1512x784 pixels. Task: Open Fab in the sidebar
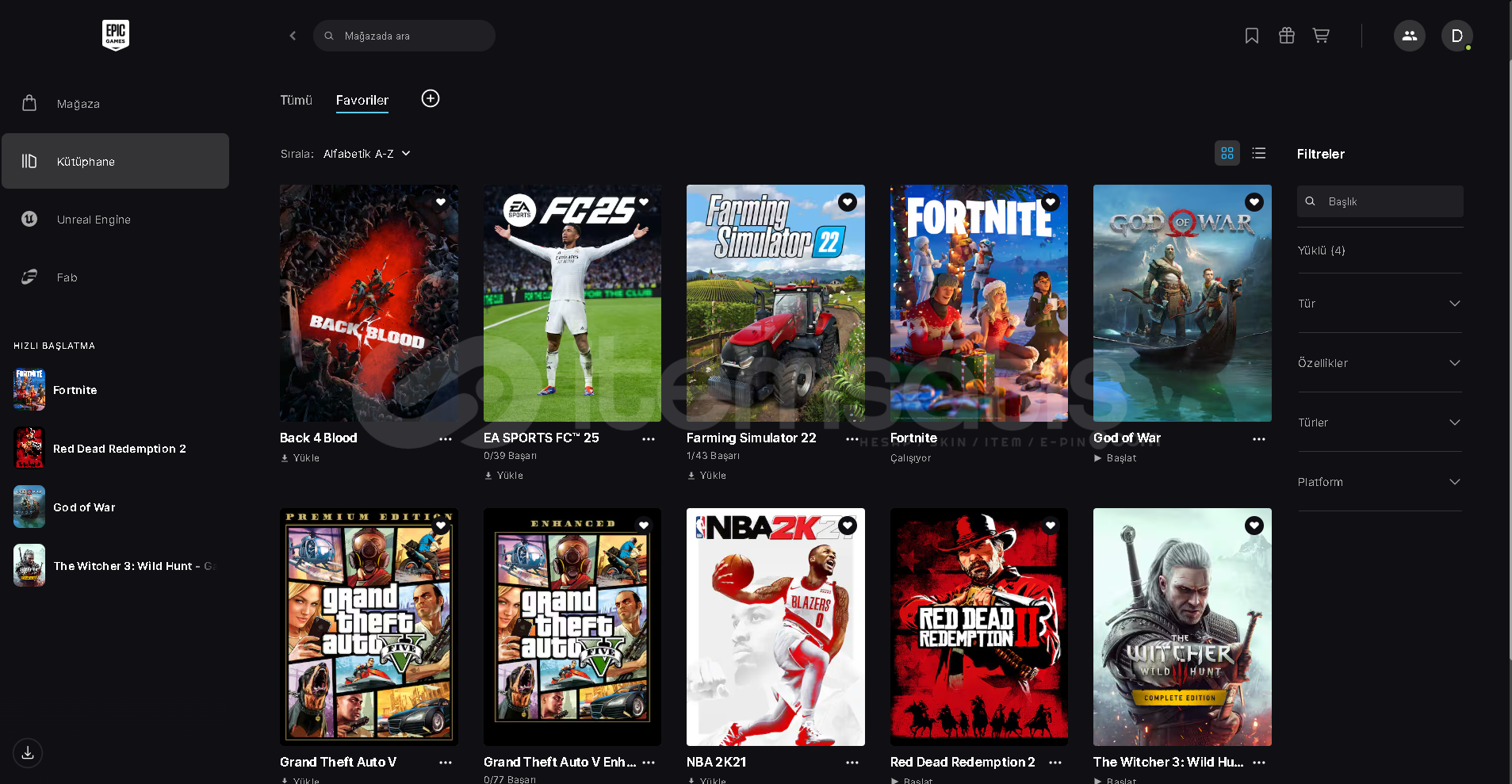click(116, 277)
